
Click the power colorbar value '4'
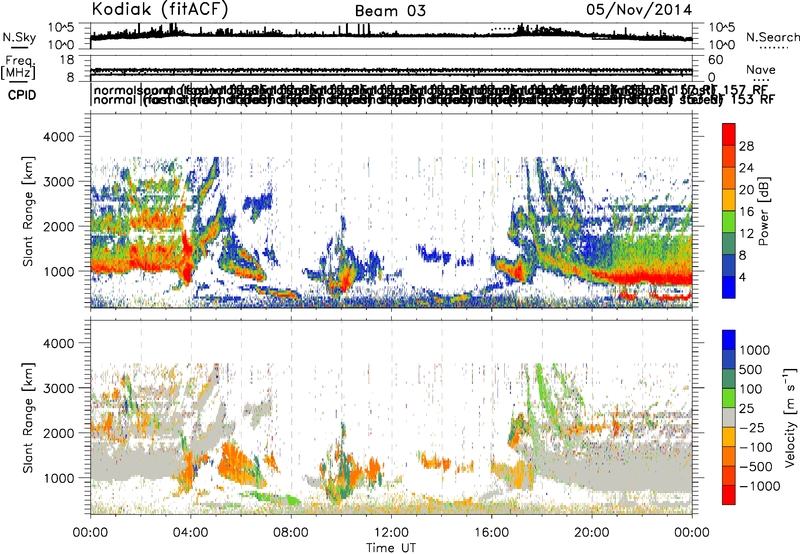click(x=742, y=277)
